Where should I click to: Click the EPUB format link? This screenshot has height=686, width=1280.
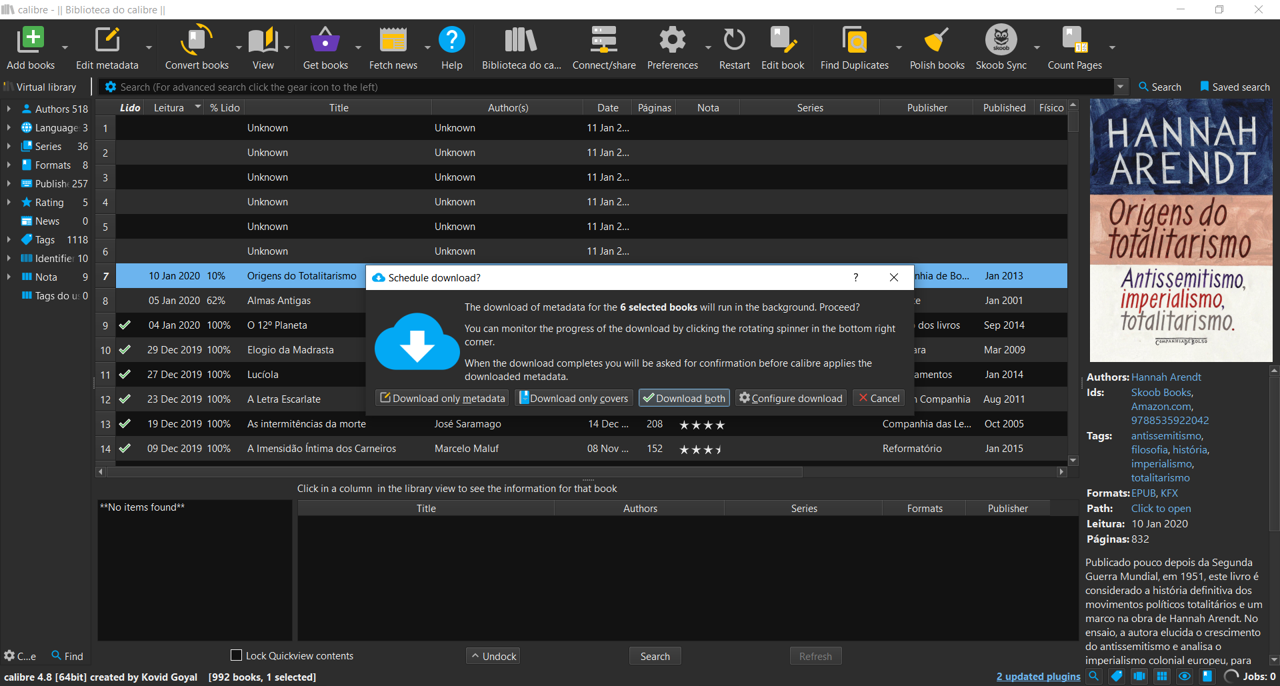tap(1142, 493)
